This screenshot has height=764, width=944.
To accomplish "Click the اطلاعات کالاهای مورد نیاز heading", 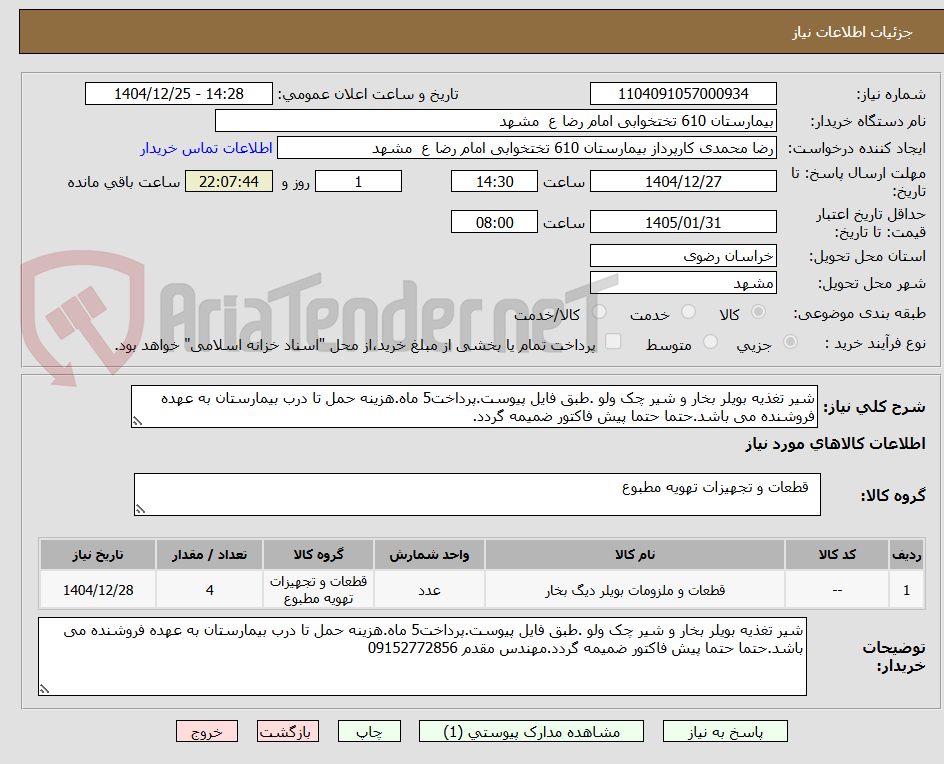I will (x=835, y=444).
